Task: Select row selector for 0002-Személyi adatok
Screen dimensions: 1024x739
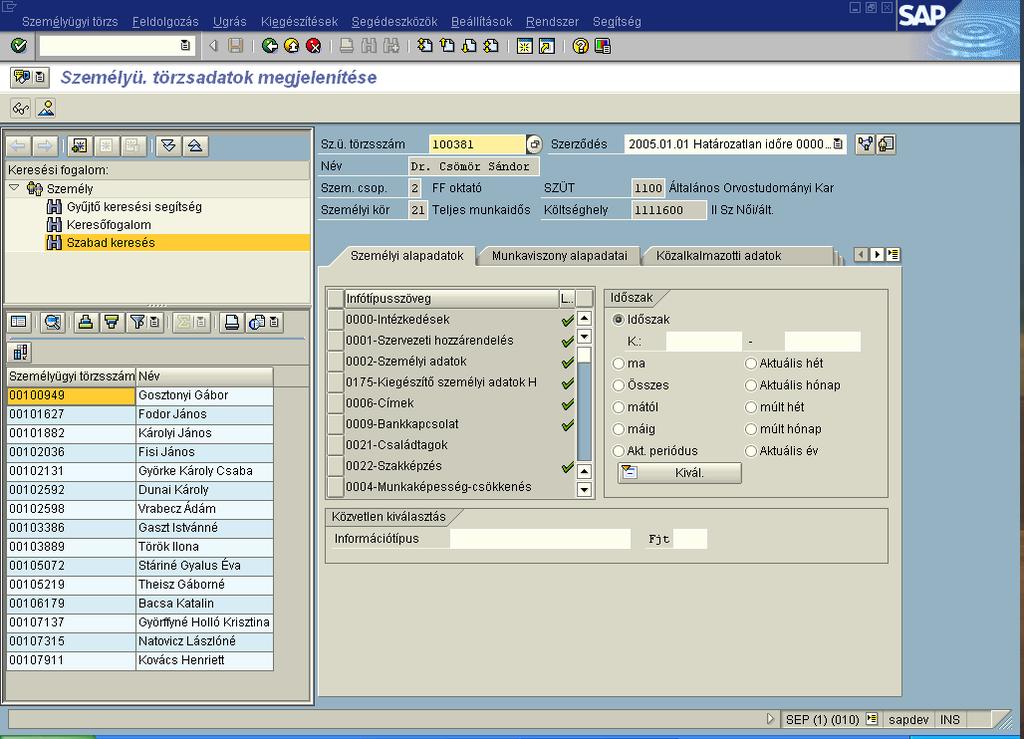Action: coord(335,362)
